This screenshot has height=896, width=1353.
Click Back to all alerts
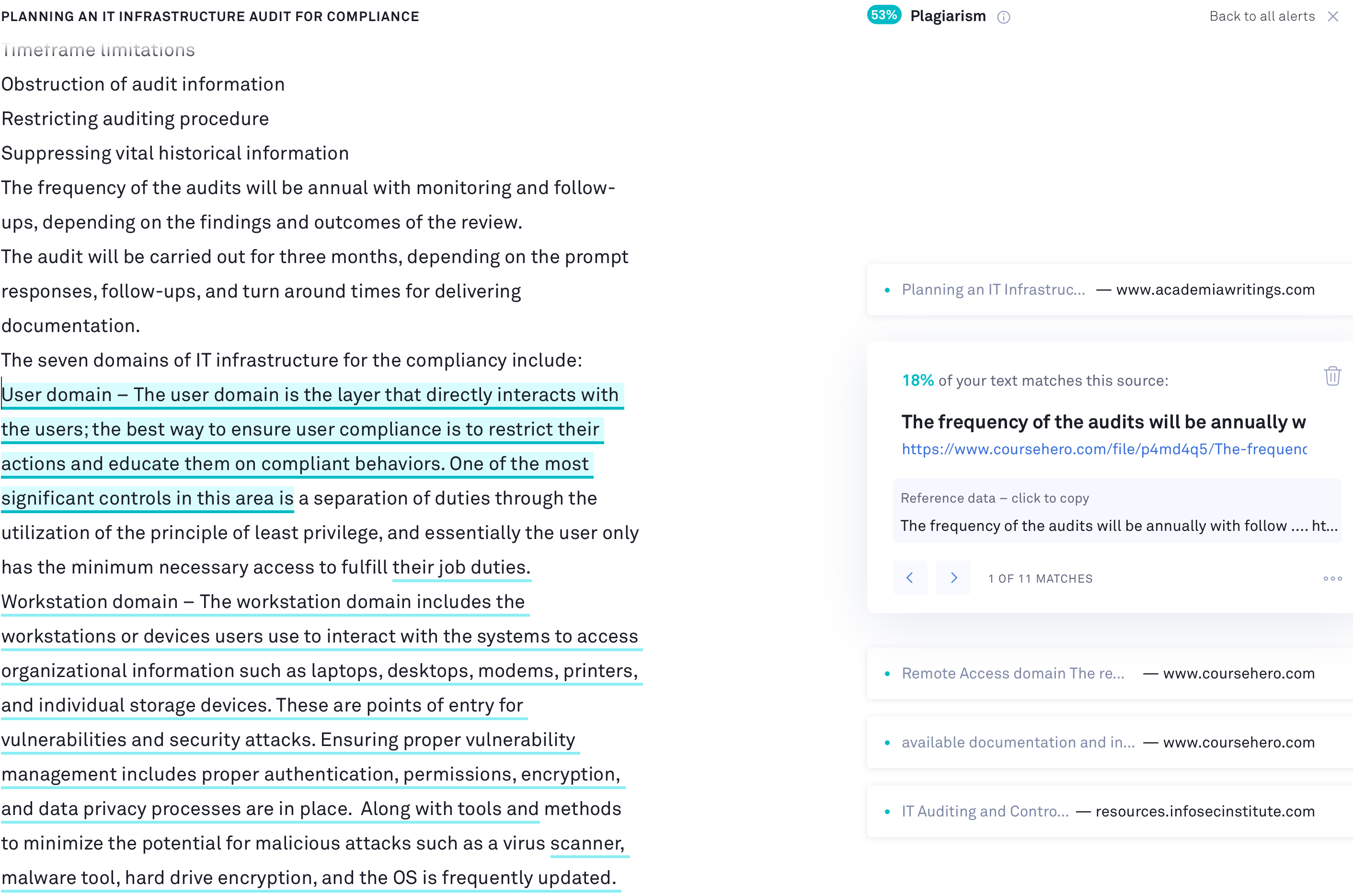click(x=1261, y=17)
